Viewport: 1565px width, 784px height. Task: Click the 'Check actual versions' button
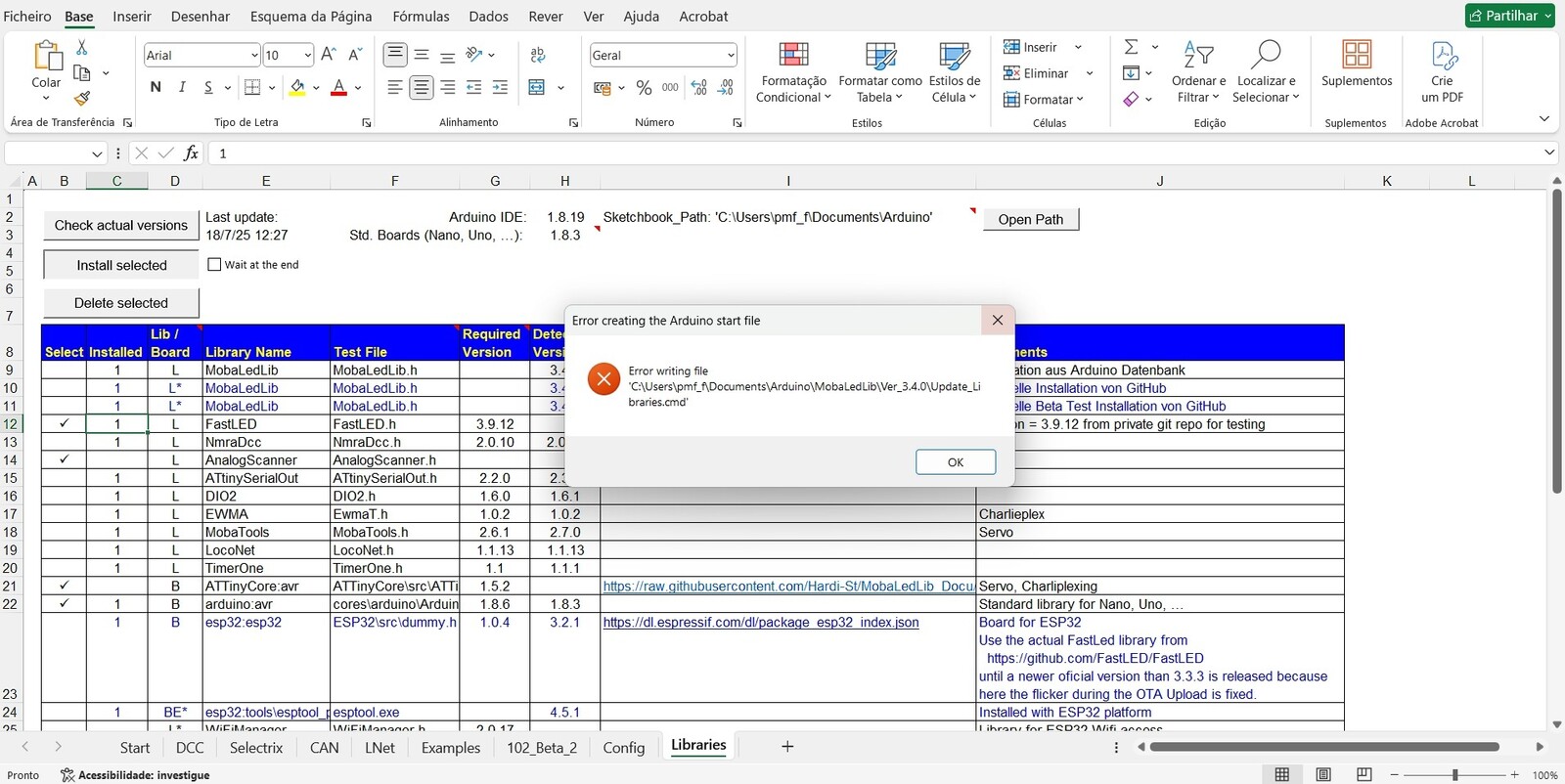(121, 226)
